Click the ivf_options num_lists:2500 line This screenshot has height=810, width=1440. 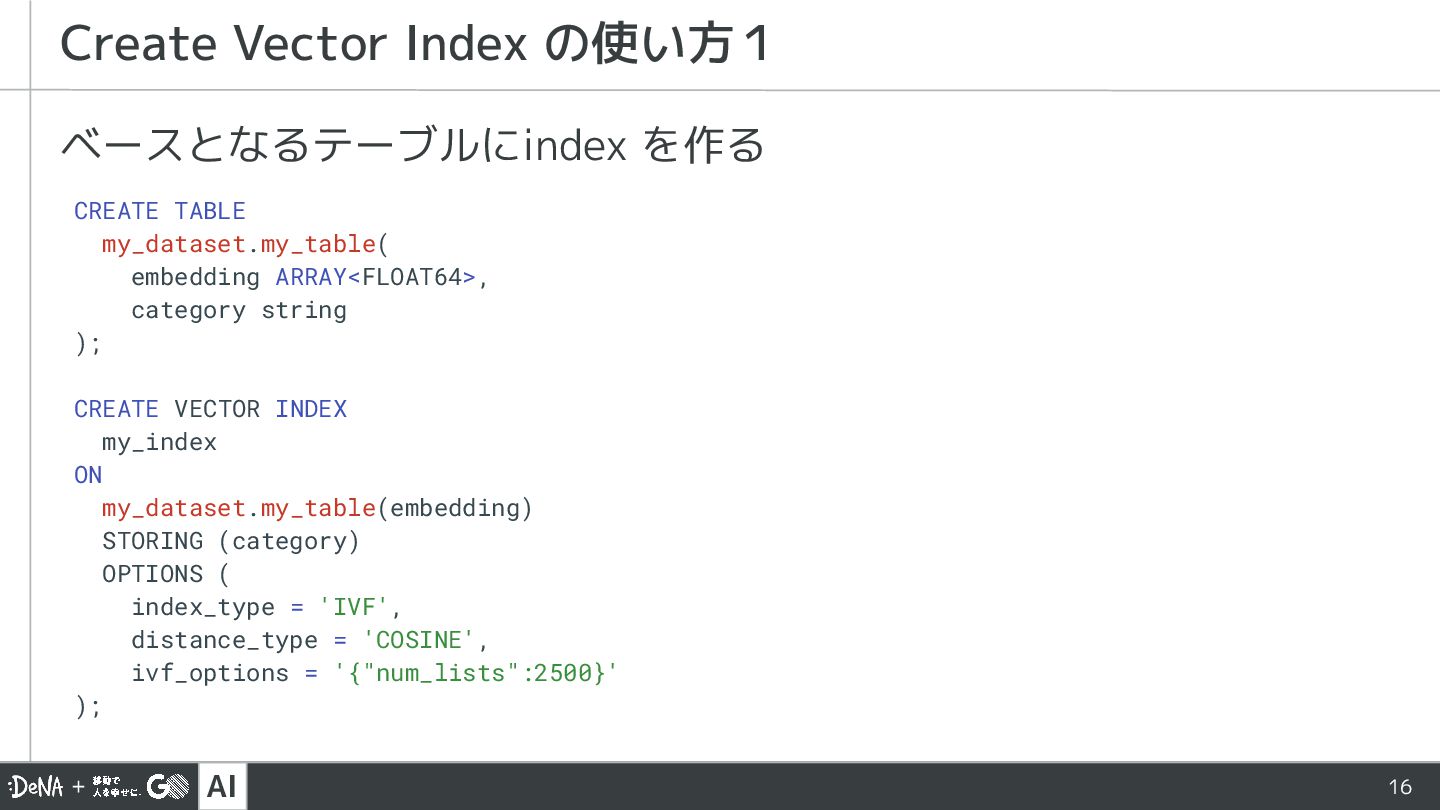[x=375, y=673]
